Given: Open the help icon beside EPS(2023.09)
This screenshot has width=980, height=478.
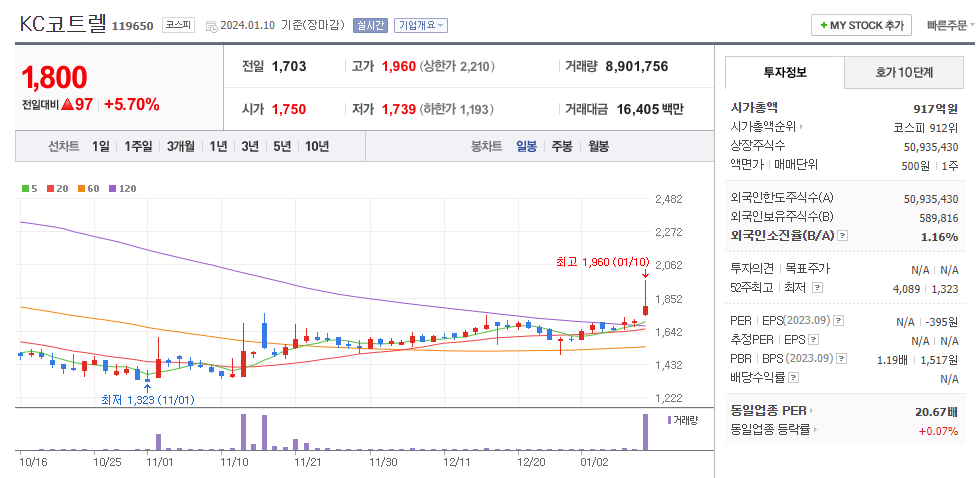Looking at the screenshot, I should [x=839, y=321].
